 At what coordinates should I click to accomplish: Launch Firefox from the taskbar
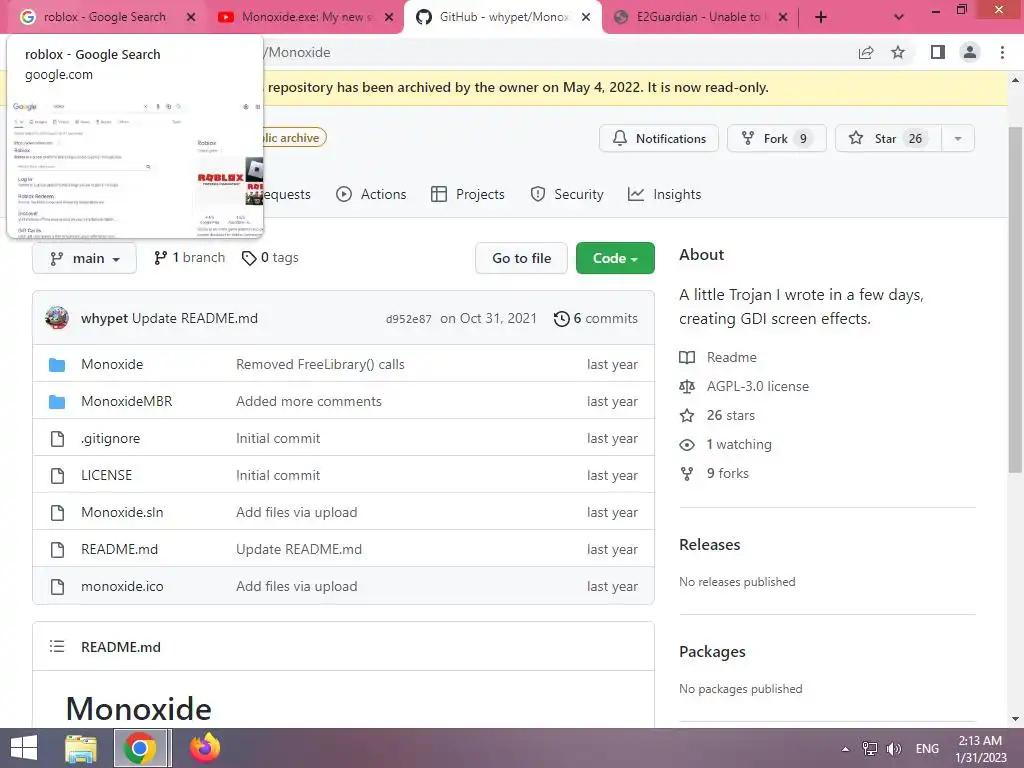point(204,748)
